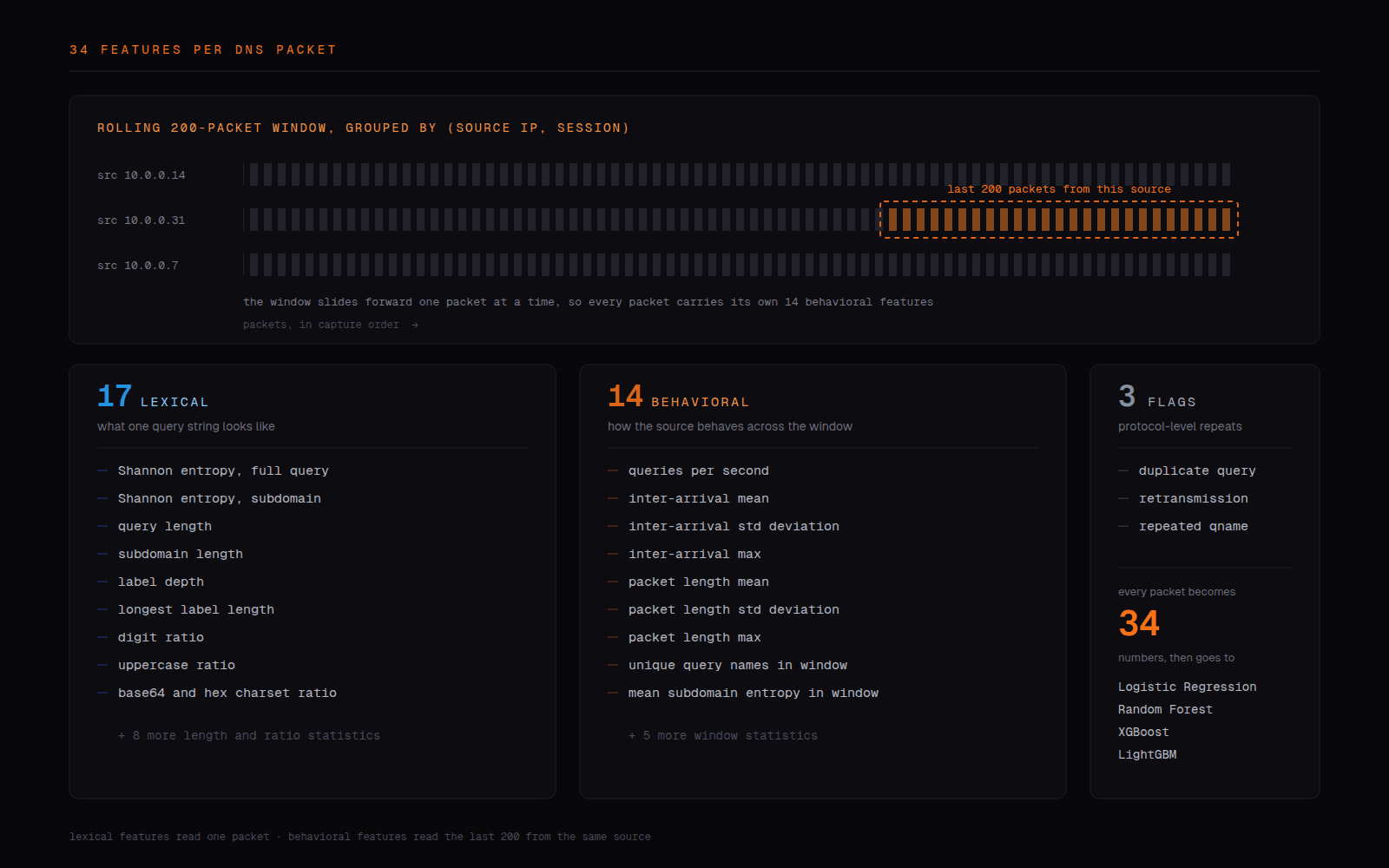
Task: Select the "retransmission" flag
Action: (1194, 498)
